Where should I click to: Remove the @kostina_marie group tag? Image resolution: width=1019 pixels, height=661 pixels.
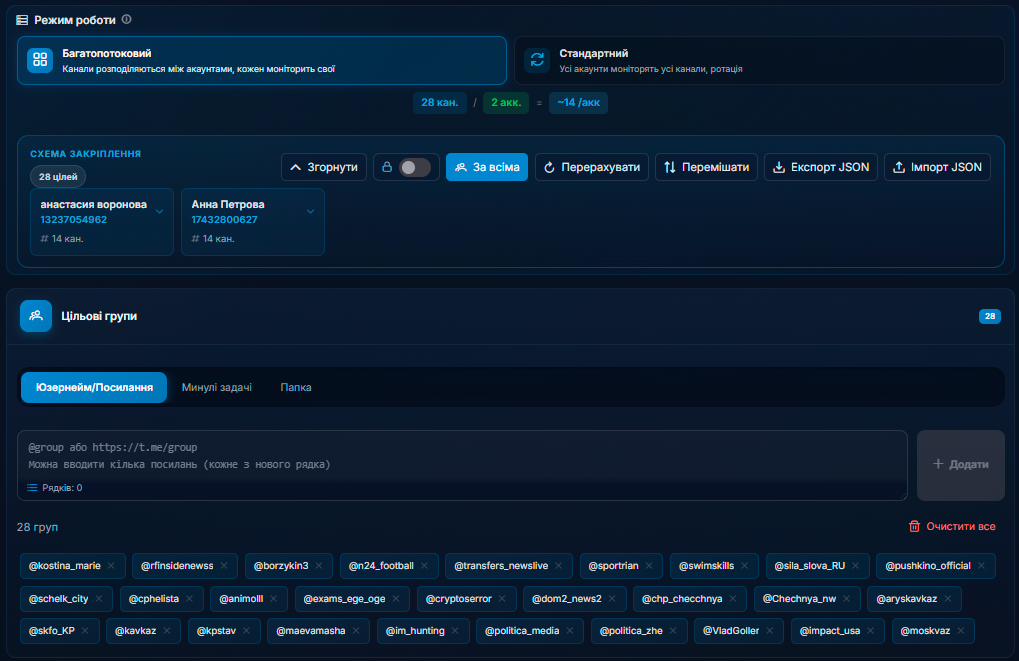pos(111,565)
